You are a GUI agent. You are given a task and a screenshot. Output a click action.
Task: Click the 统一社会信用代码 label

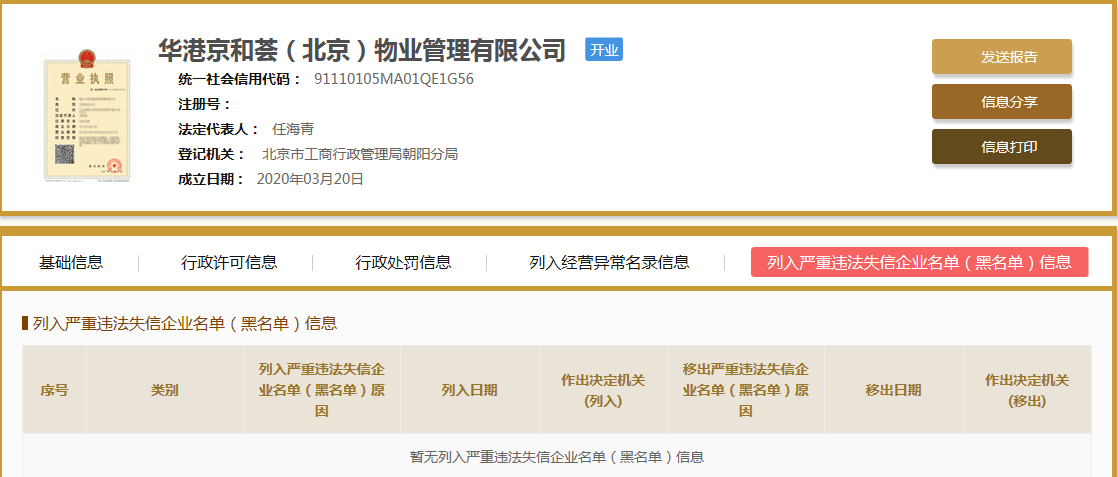click(x=240, y=79)
